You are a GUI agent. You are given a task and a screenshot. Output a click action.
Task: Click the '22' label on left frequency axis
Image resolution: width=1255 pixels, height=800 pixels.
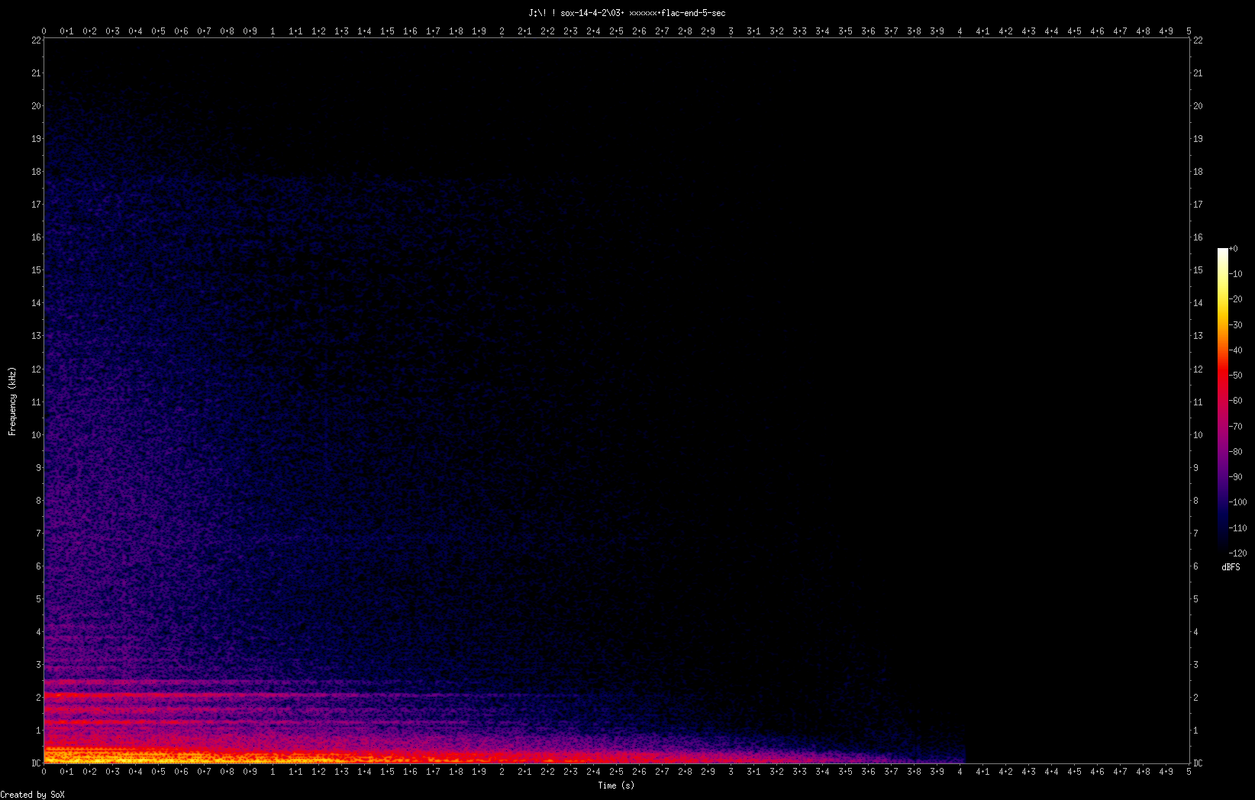click(35, 40)
